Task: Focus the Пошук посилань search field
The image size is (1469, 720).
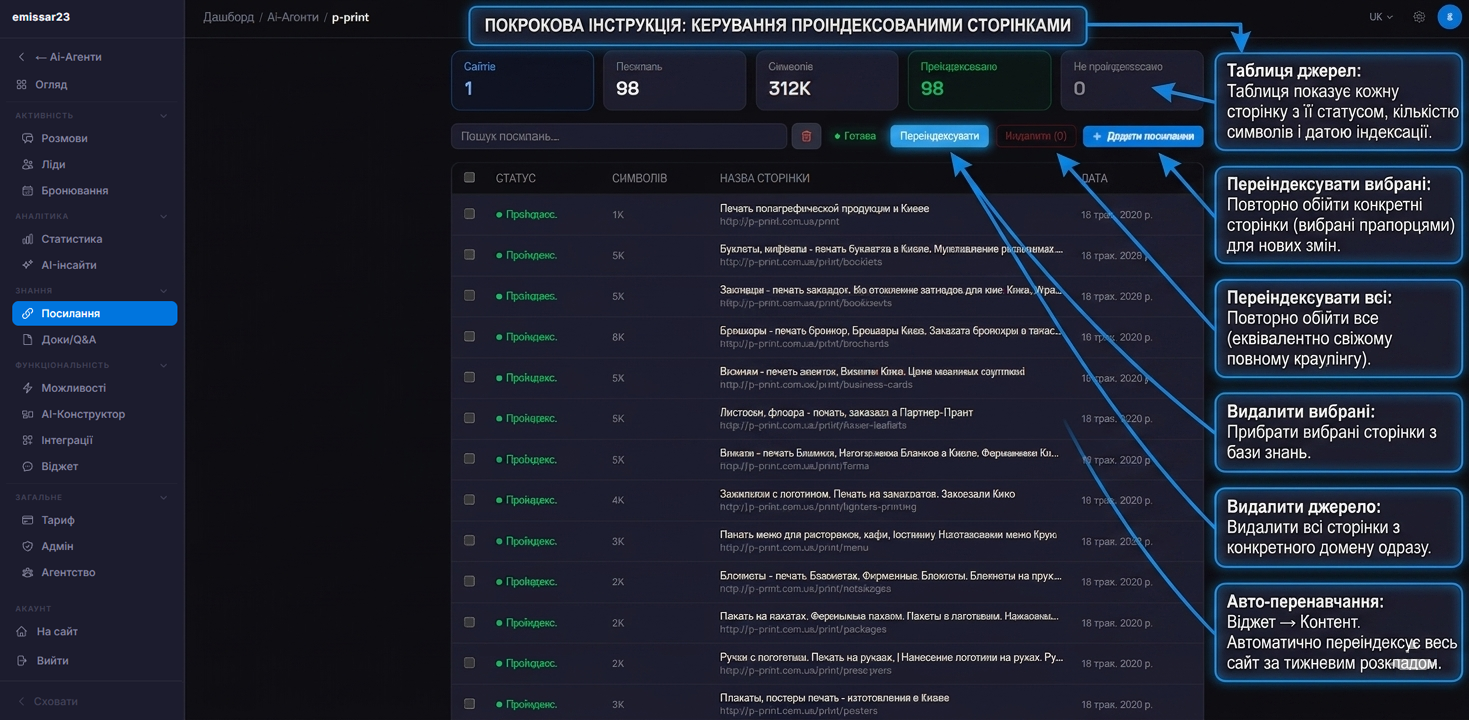Action: coord(619,136)
